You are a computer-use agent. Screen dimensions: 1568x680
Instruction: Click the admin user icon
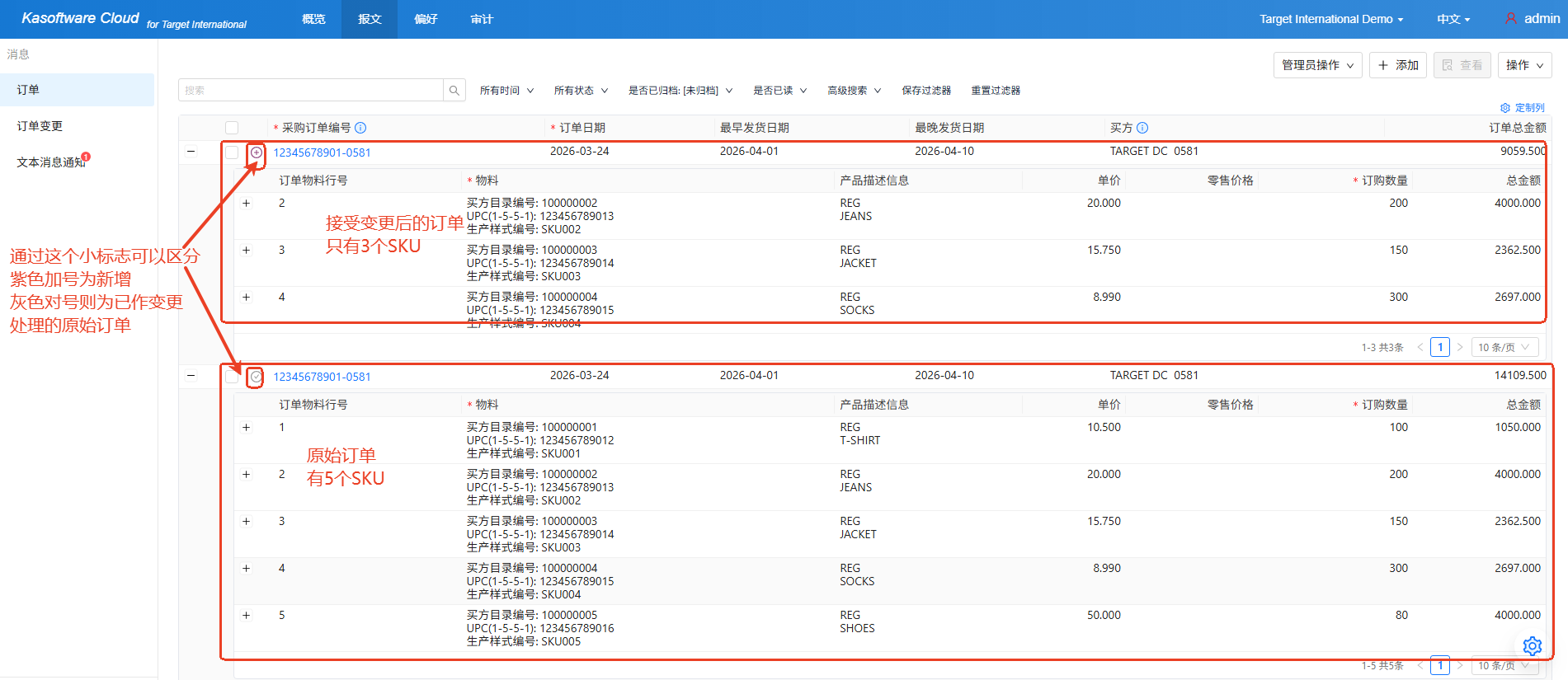tap(1510, 18)
